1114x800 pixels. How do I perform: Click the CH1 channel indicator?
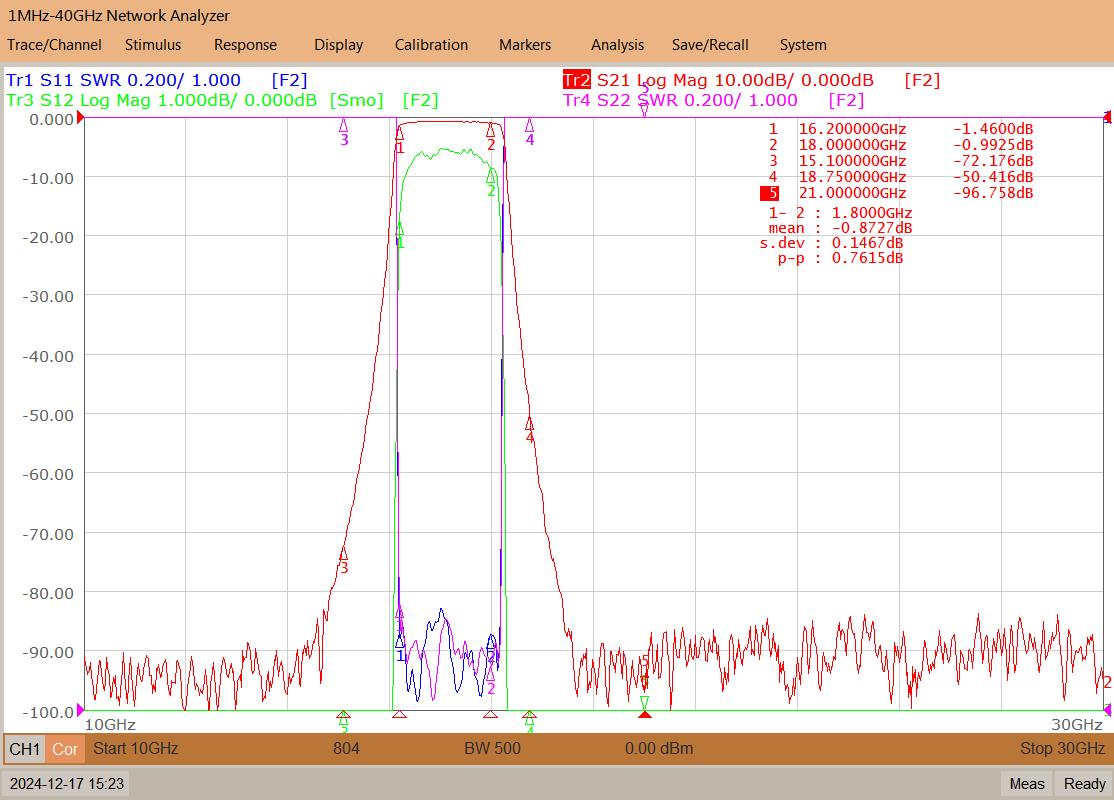coord(25,749)
